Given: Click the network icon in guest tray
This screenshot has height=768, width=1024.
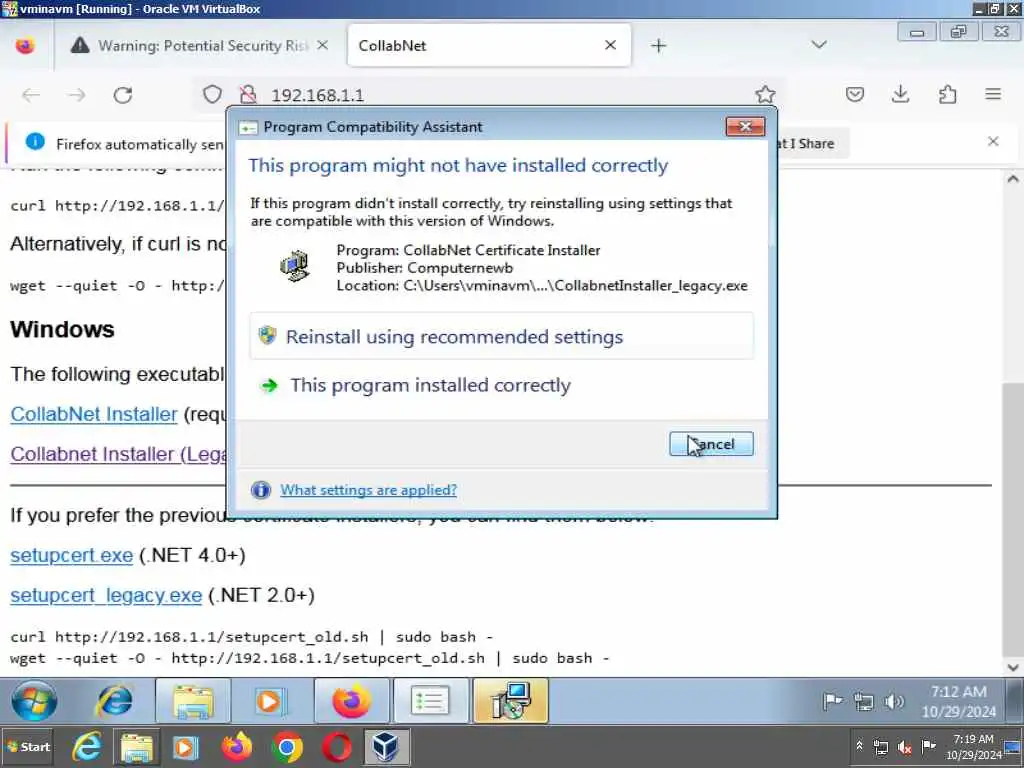Looking at the screenshot, I should [863, 702].
